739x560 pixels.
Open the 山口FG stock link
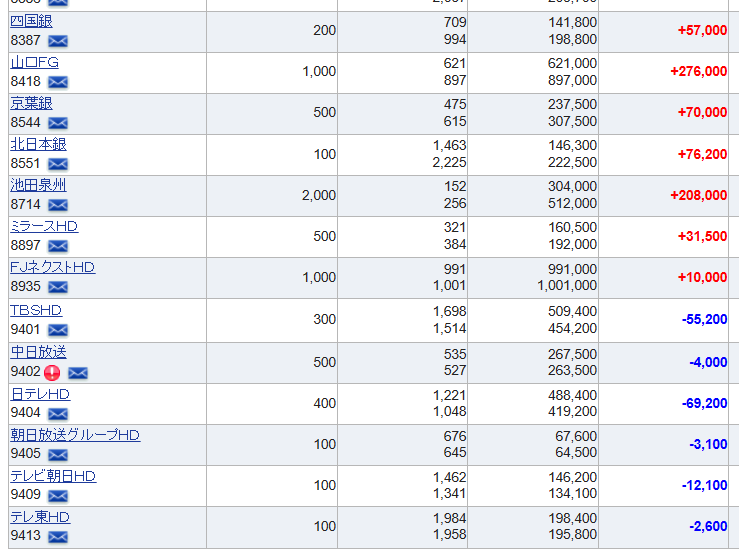[34, 62]
